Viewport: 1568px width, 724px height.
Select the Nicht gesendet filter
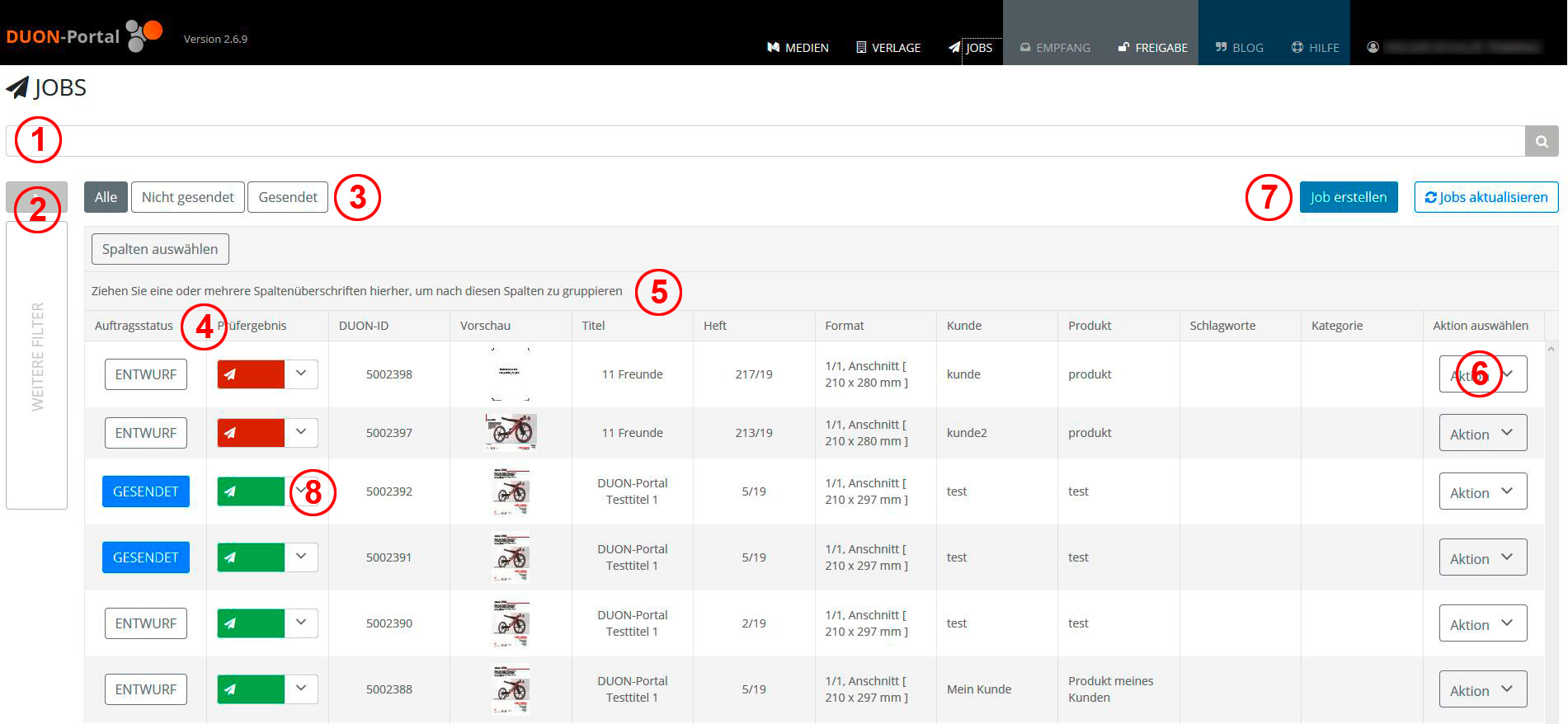tap(188, 197)
